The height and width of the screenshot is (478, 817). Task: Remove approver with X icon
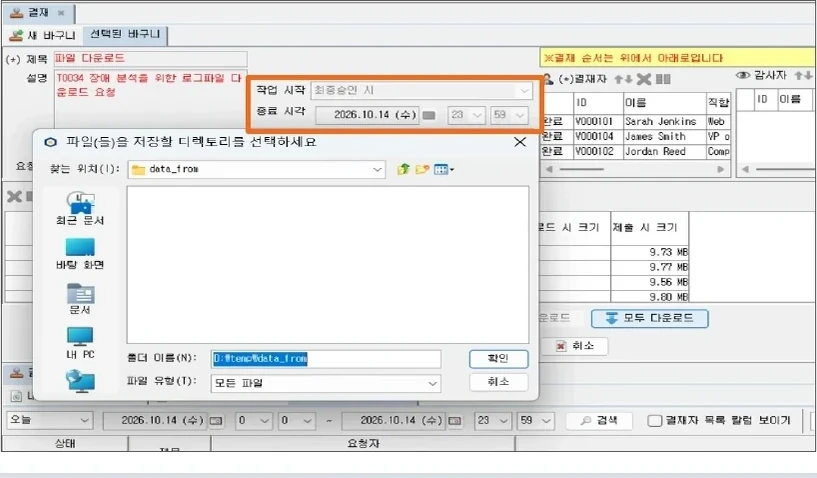coord(644,79)
